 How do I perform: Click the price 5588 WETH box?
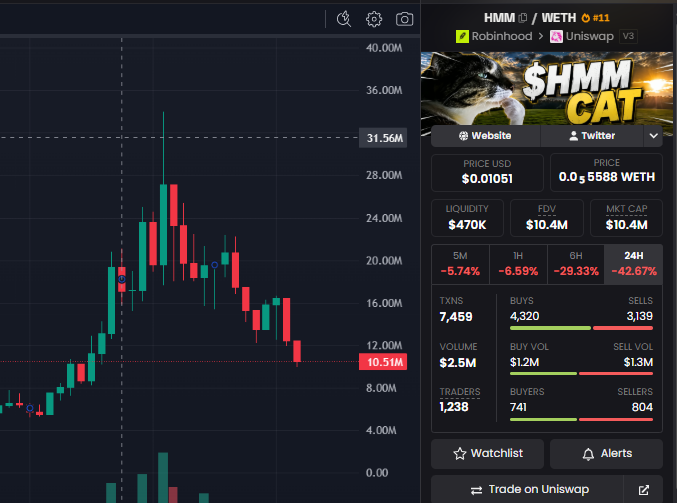coord(606,173)
